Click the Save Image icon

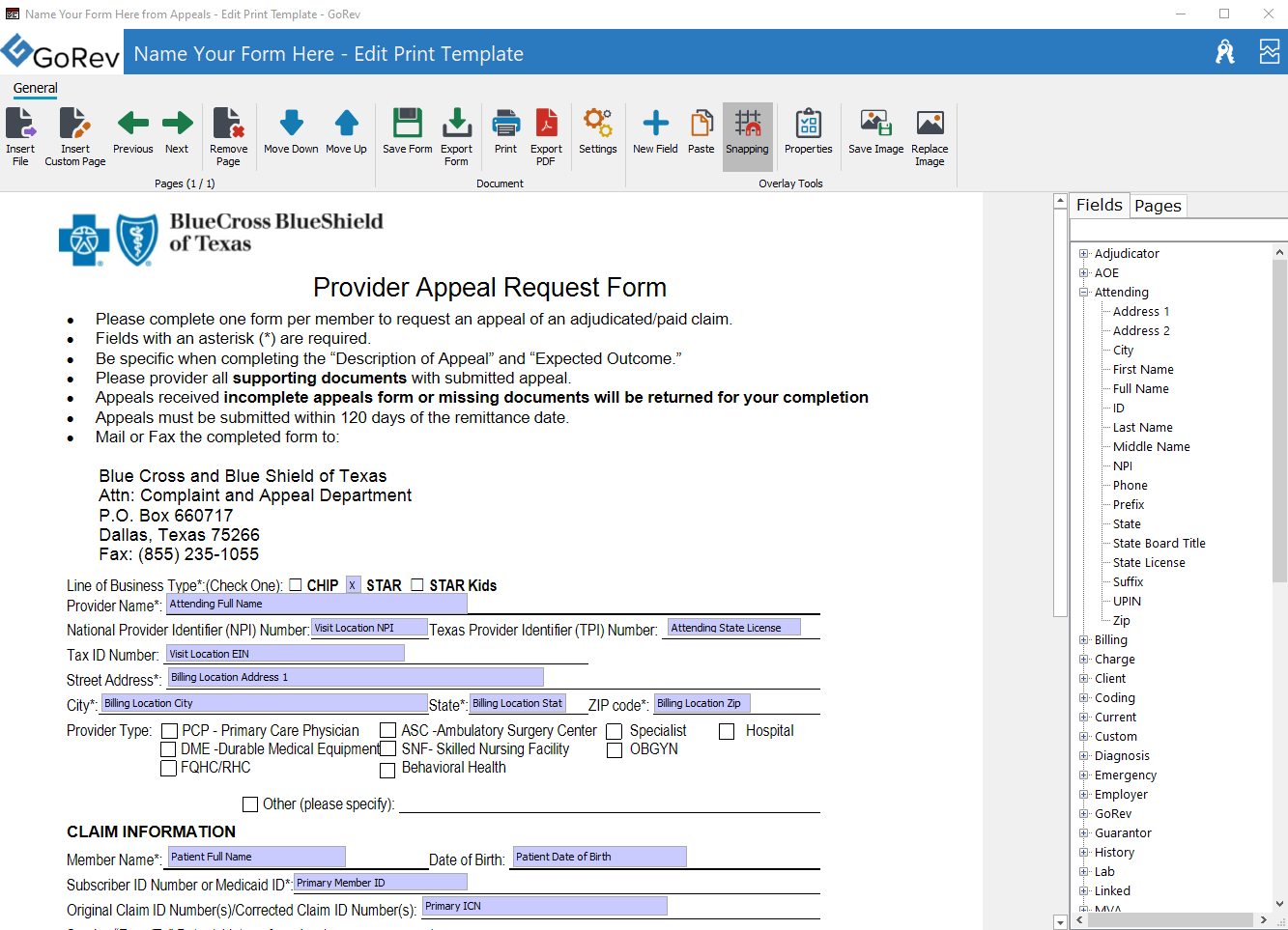coord(876,130)
